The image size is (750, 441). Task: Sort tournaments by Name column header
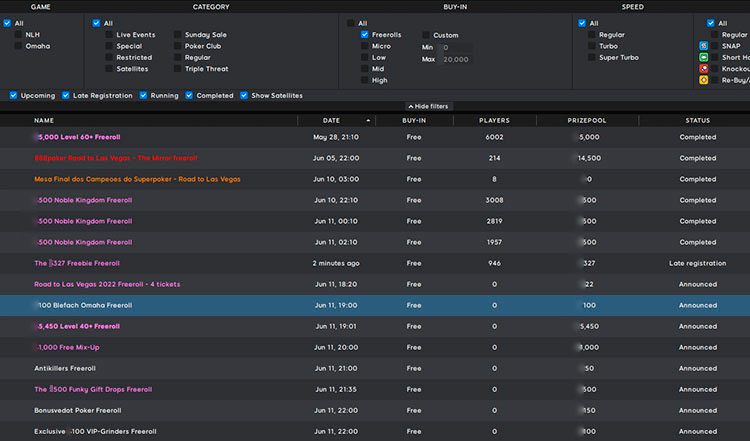tap(44, 120)
